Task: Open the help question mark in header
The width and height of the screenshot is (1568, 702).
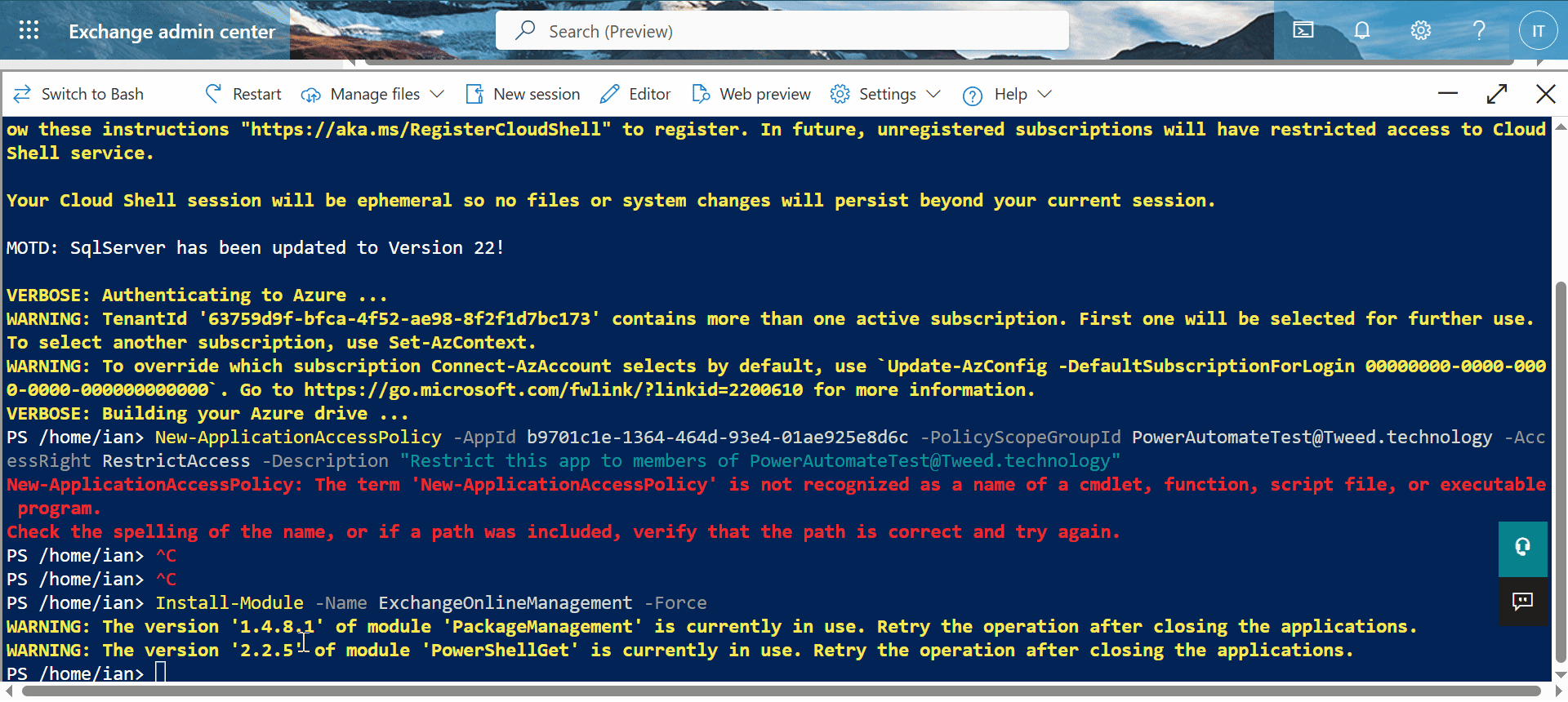Action: coord(1479,31)
